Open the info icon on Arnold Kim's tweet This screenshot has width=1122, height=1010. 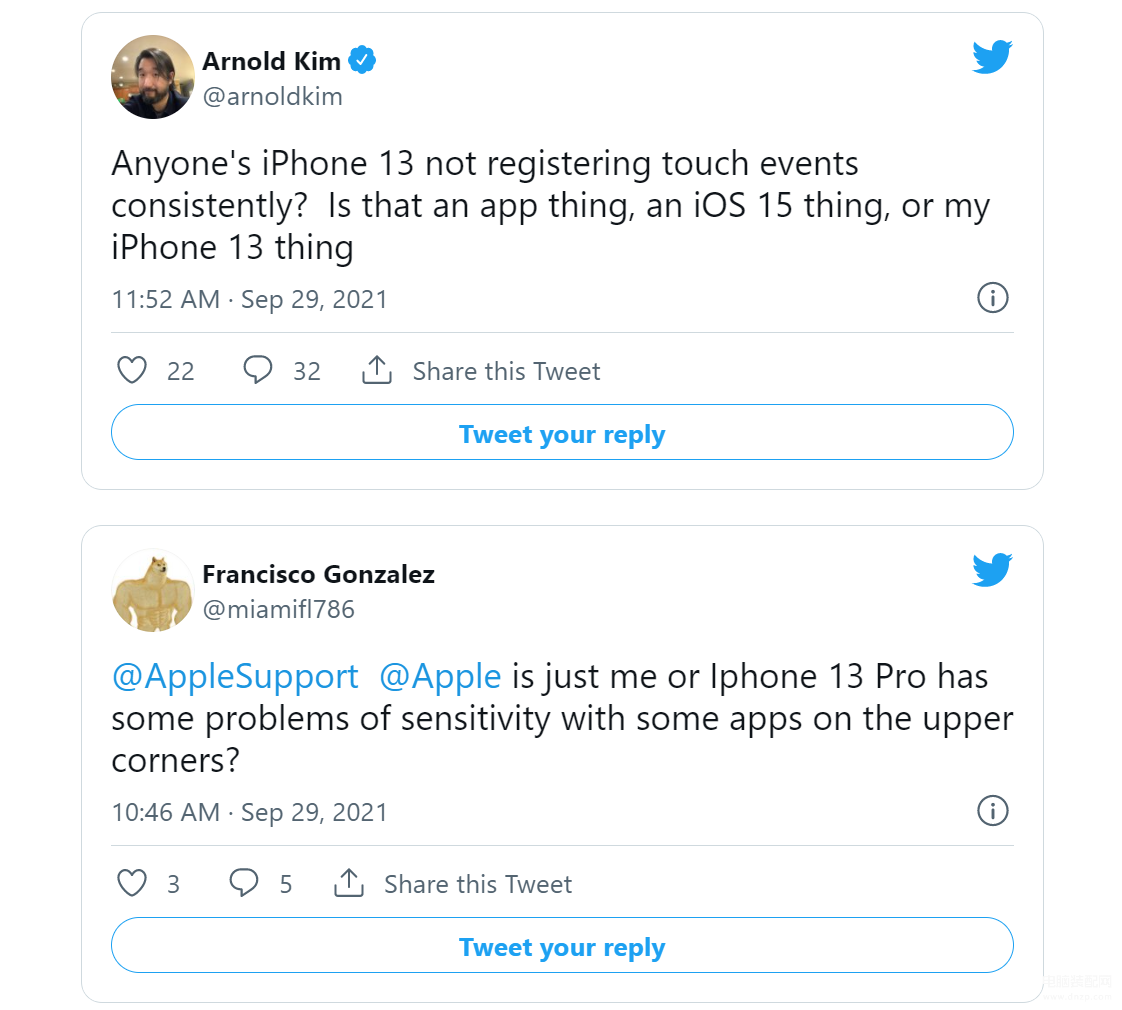coord(992,298)
